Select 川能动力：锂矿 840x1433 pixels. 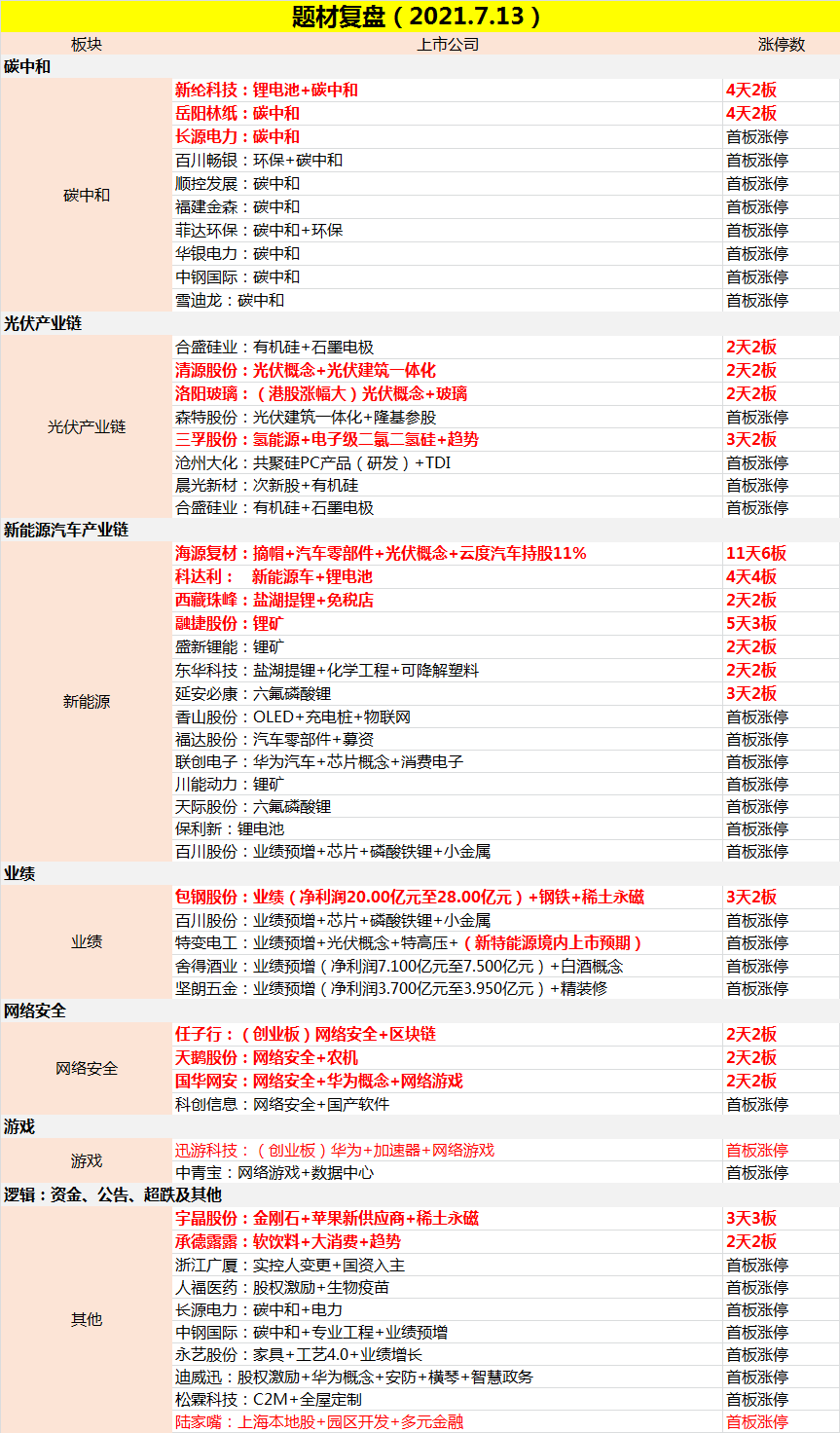(230, 784)
